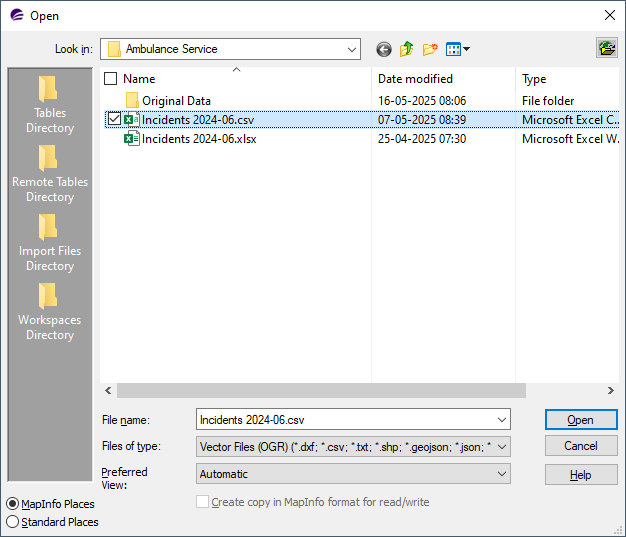Image resolution: width=626 pixels, height=537 pixels.
Task: Click the Open button
Action: click(x=581, y=420)
